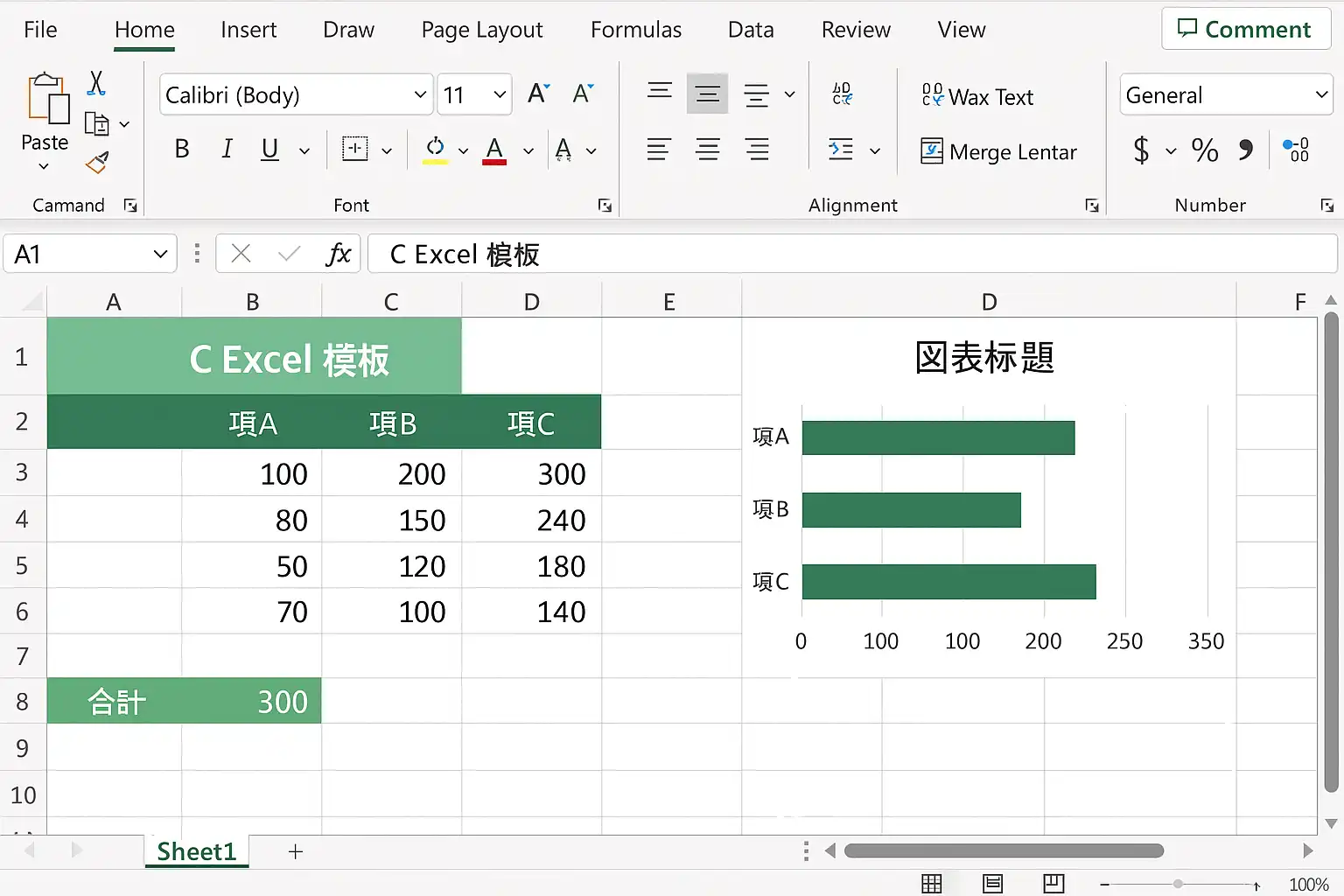Toggle Italic formatting
Viewport: 1344px width, 896px height.
point(227,150)
